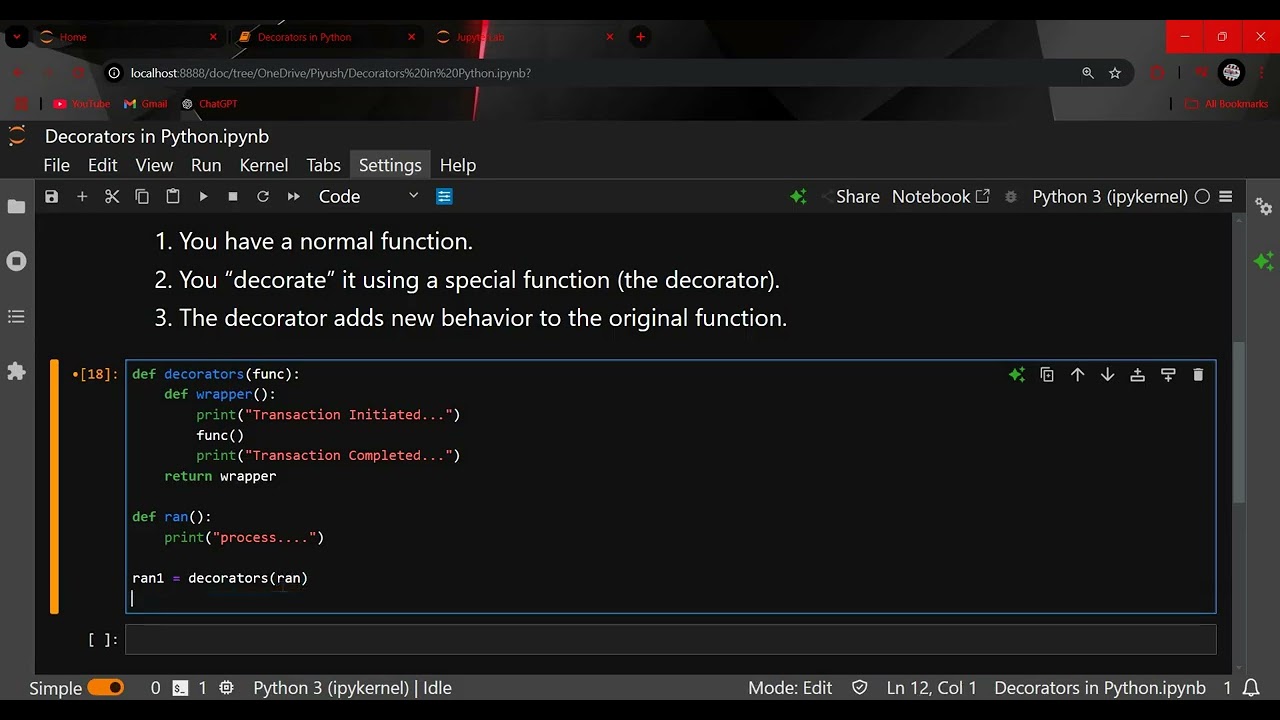Toggle the Simple interface mode switch
Screen dimensions: 1280x720
click(x=106, y=688)
